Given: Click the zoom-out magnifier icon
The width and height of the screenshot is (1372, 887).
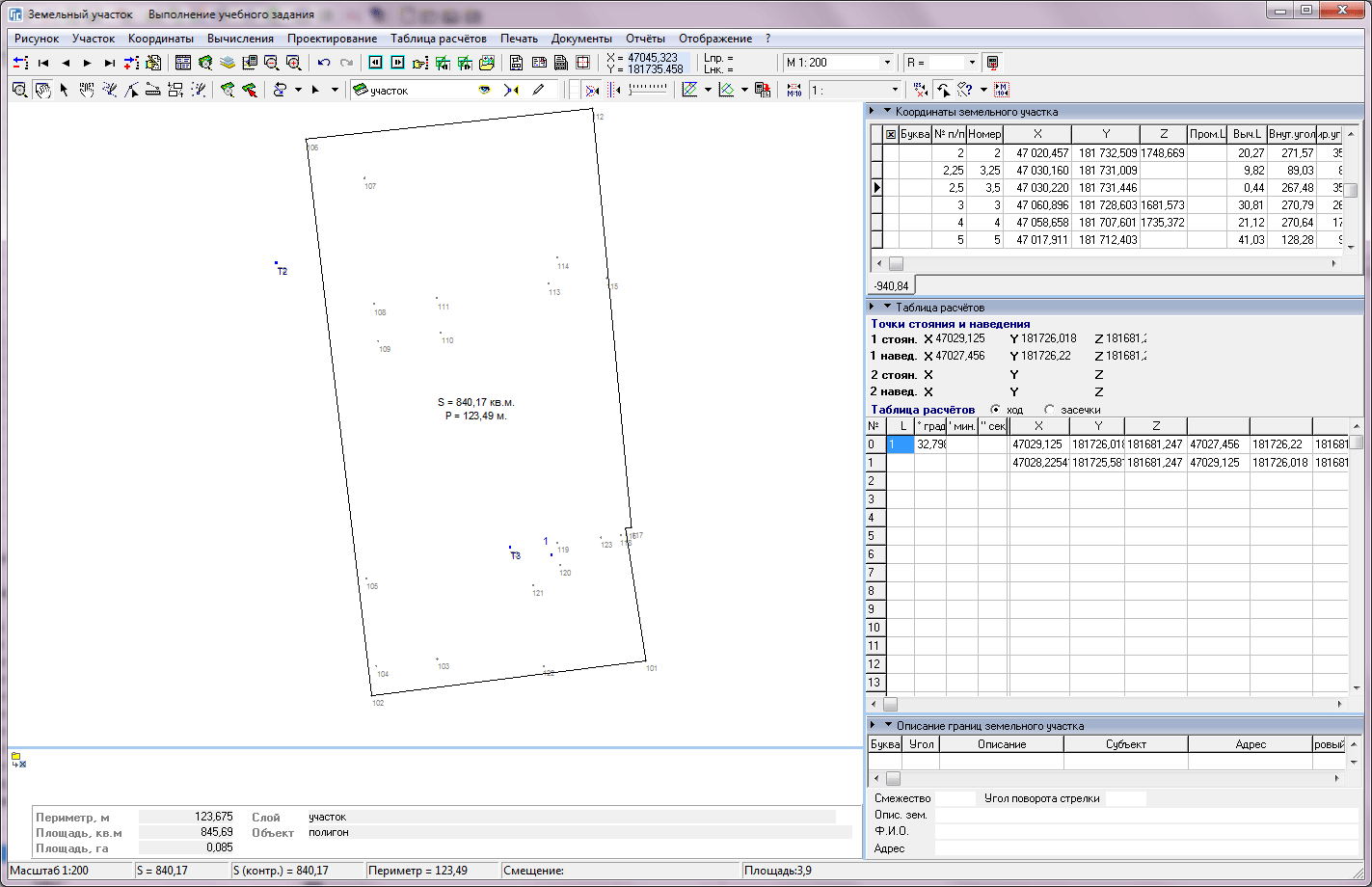Looking at the screenshot, I should tap(272, 63).
